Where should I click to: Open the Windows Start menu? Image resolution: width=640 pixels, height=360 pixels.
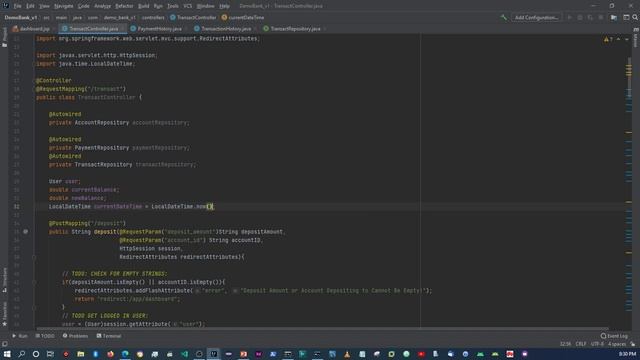[x=7, y=354]
